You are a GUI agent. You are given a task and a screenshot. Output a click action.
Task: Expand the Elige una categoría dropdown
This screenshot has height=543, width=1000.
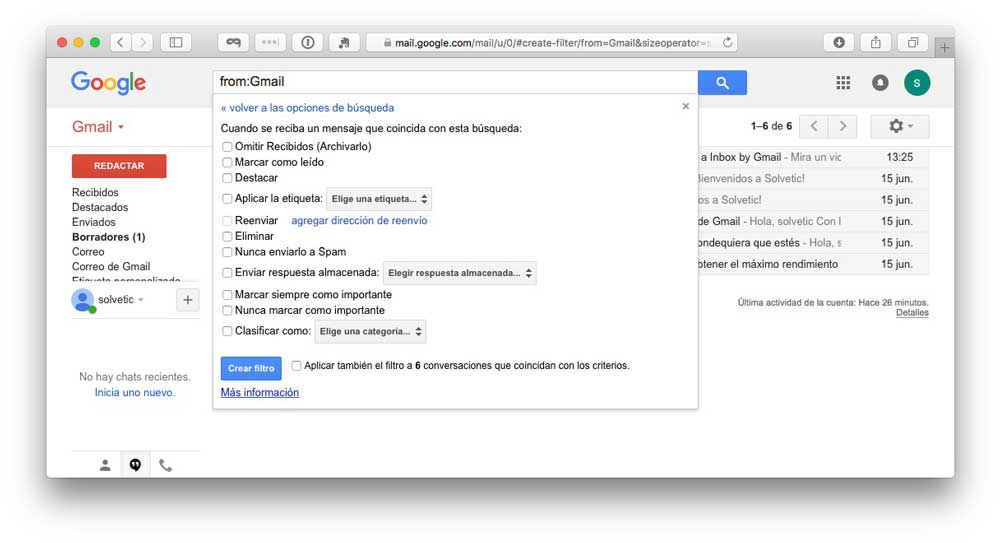pyautogui.click(x=371, y=331)
